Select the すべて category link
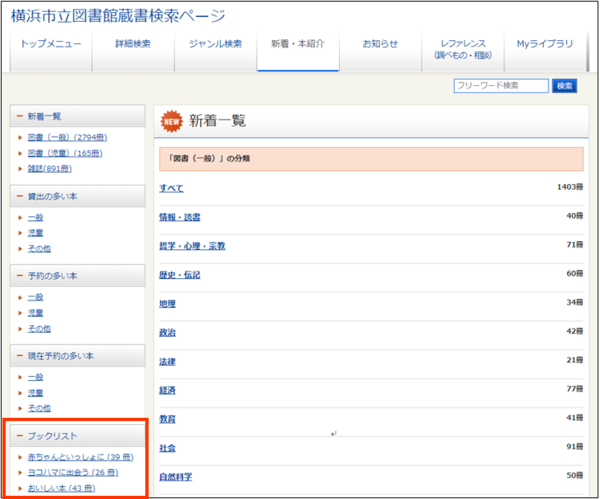600x499 pixels. point(171,188)
